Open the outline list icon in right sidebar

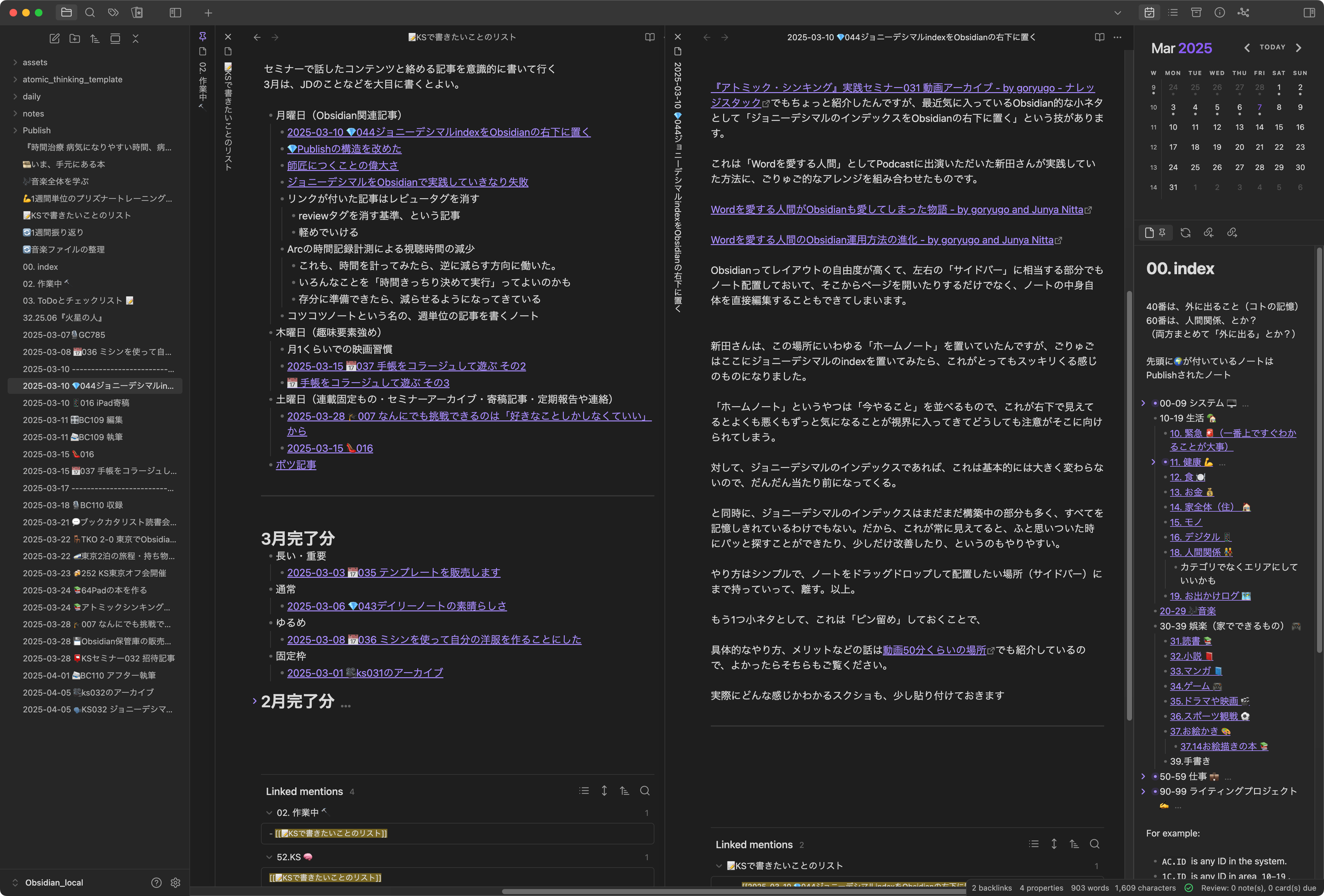(1173, 13)
